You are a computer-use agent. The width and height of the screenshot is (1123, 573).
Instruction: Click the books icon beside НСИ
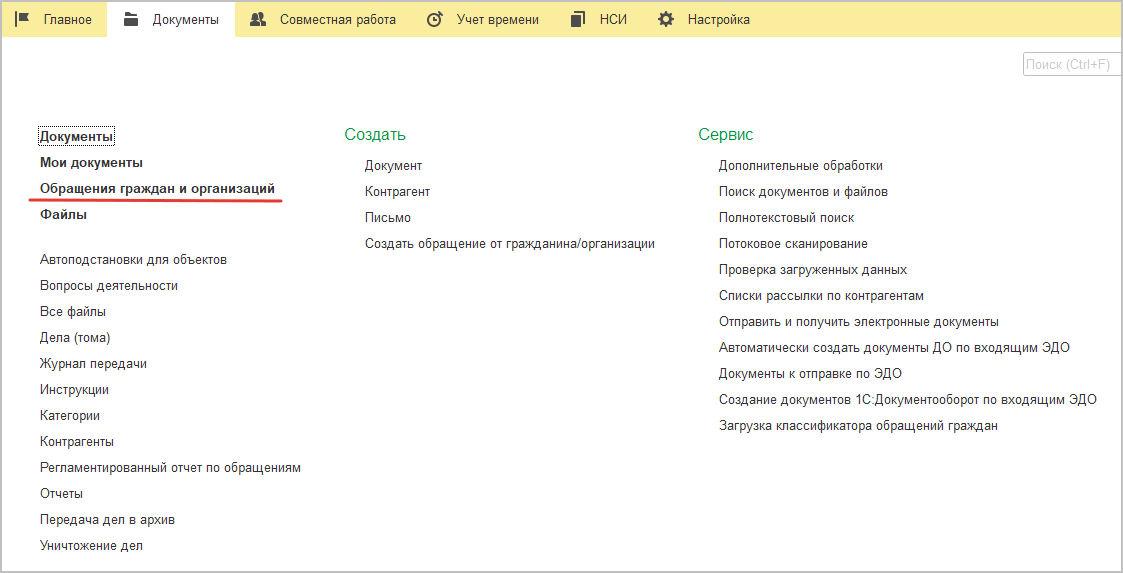[578, 19]
